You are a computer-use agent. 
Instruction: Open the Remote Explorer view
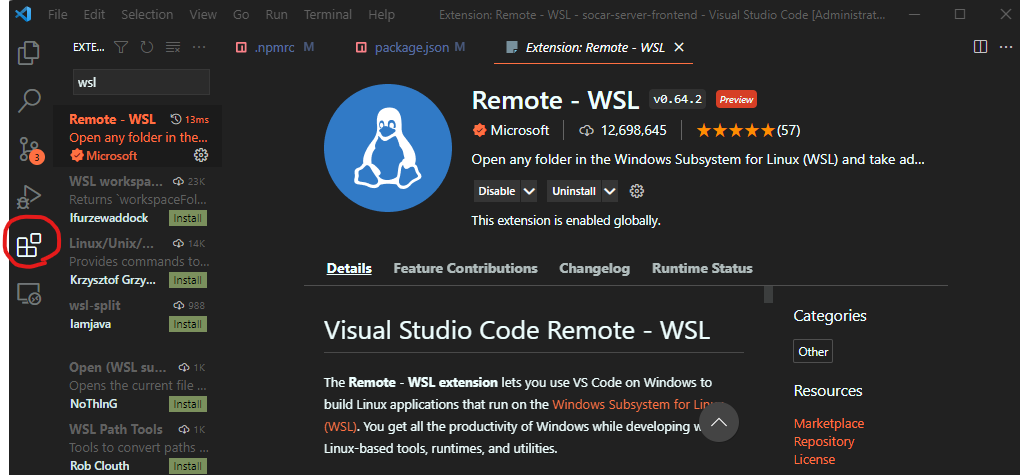(29, 294)
